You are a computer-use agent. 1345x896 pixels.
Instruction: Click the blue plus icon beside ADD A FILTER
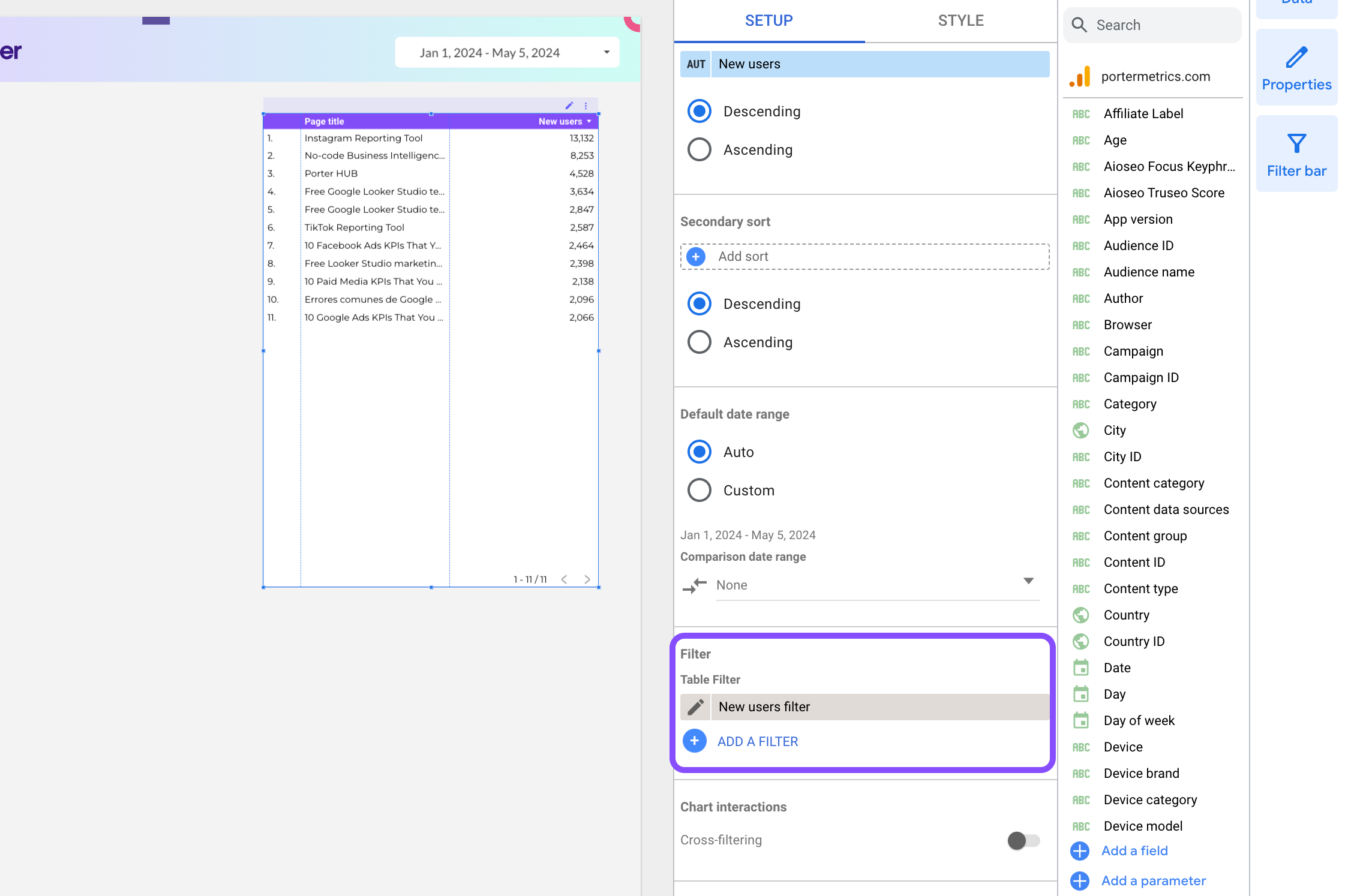click(x=695, y=741)
